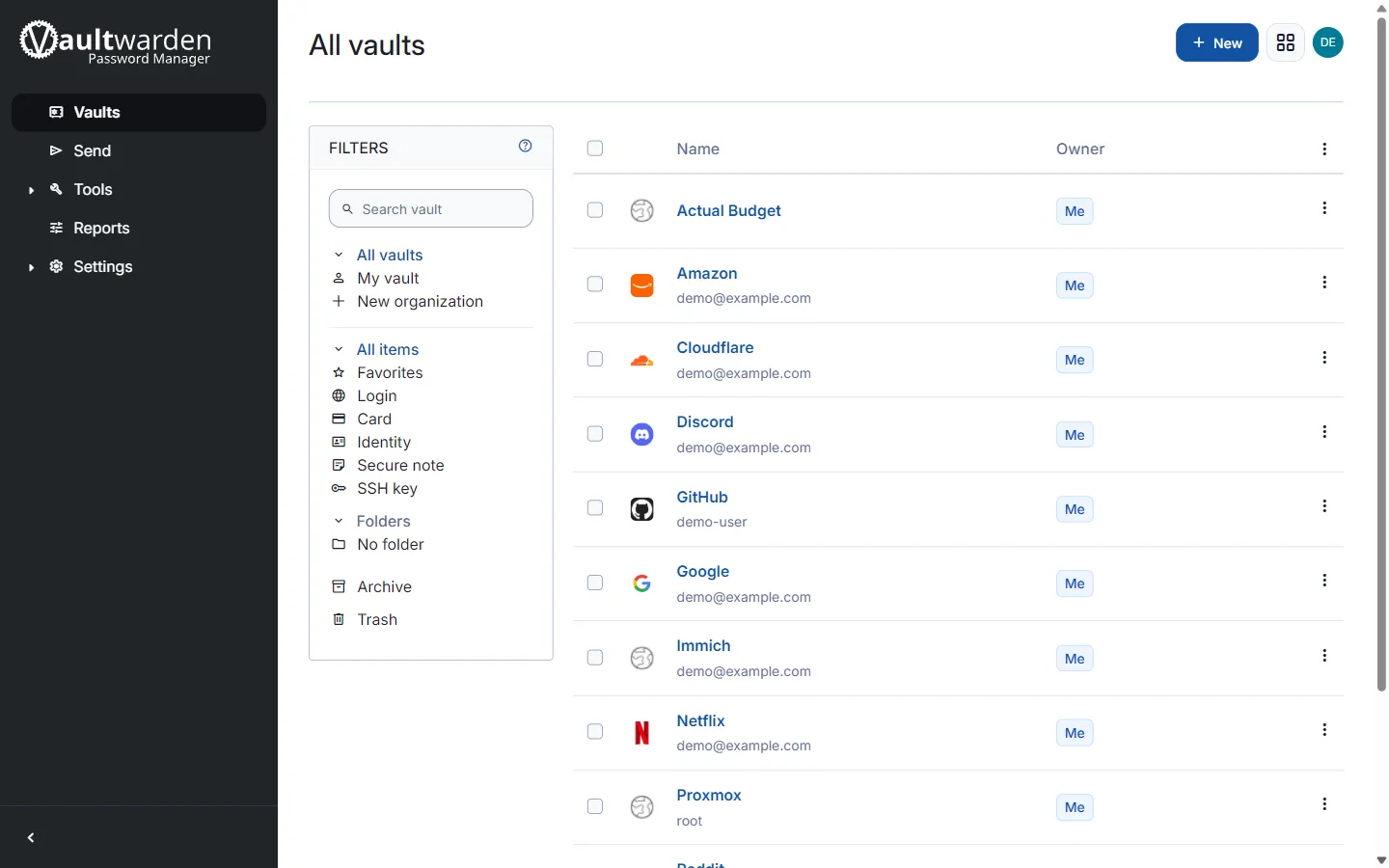1389x868 pixels.
Task: Click the Vaultwarden logo
Action: (116, 41)
